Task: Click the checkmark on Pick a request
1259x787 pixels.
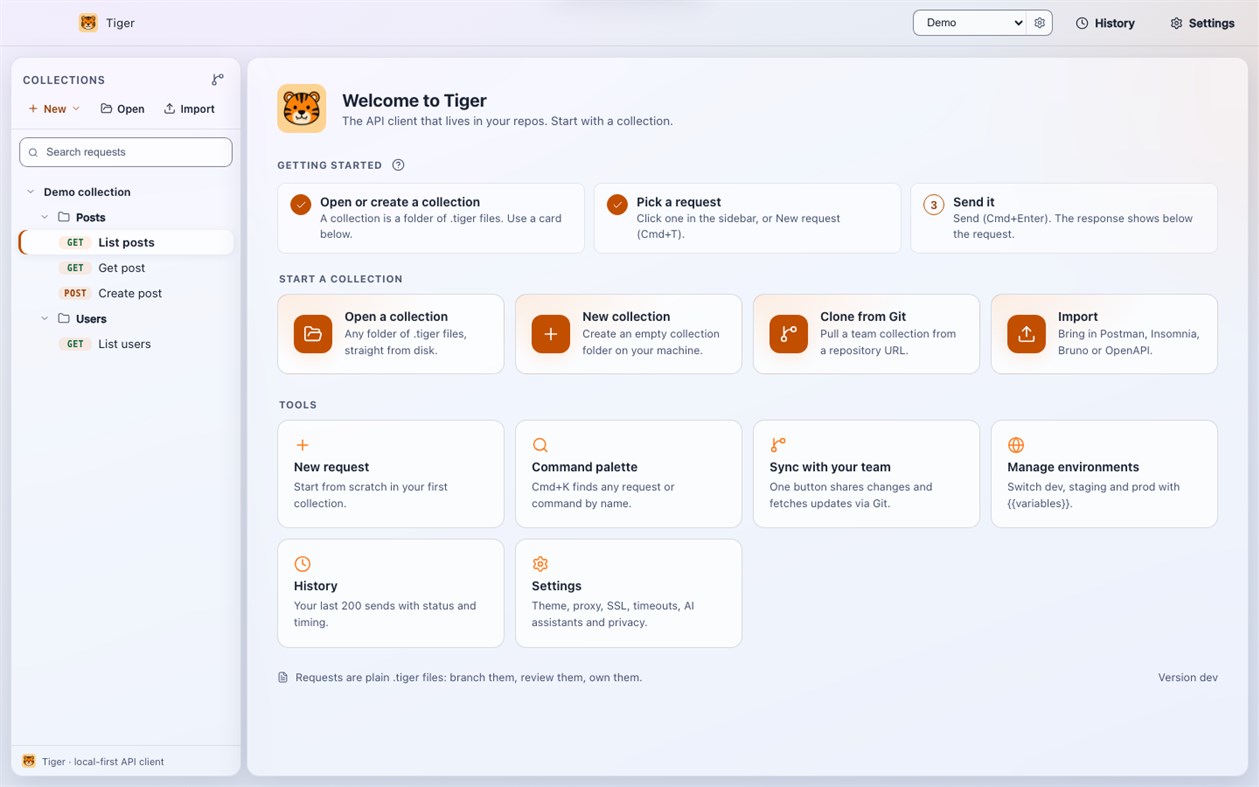Action: pos(617,204)
